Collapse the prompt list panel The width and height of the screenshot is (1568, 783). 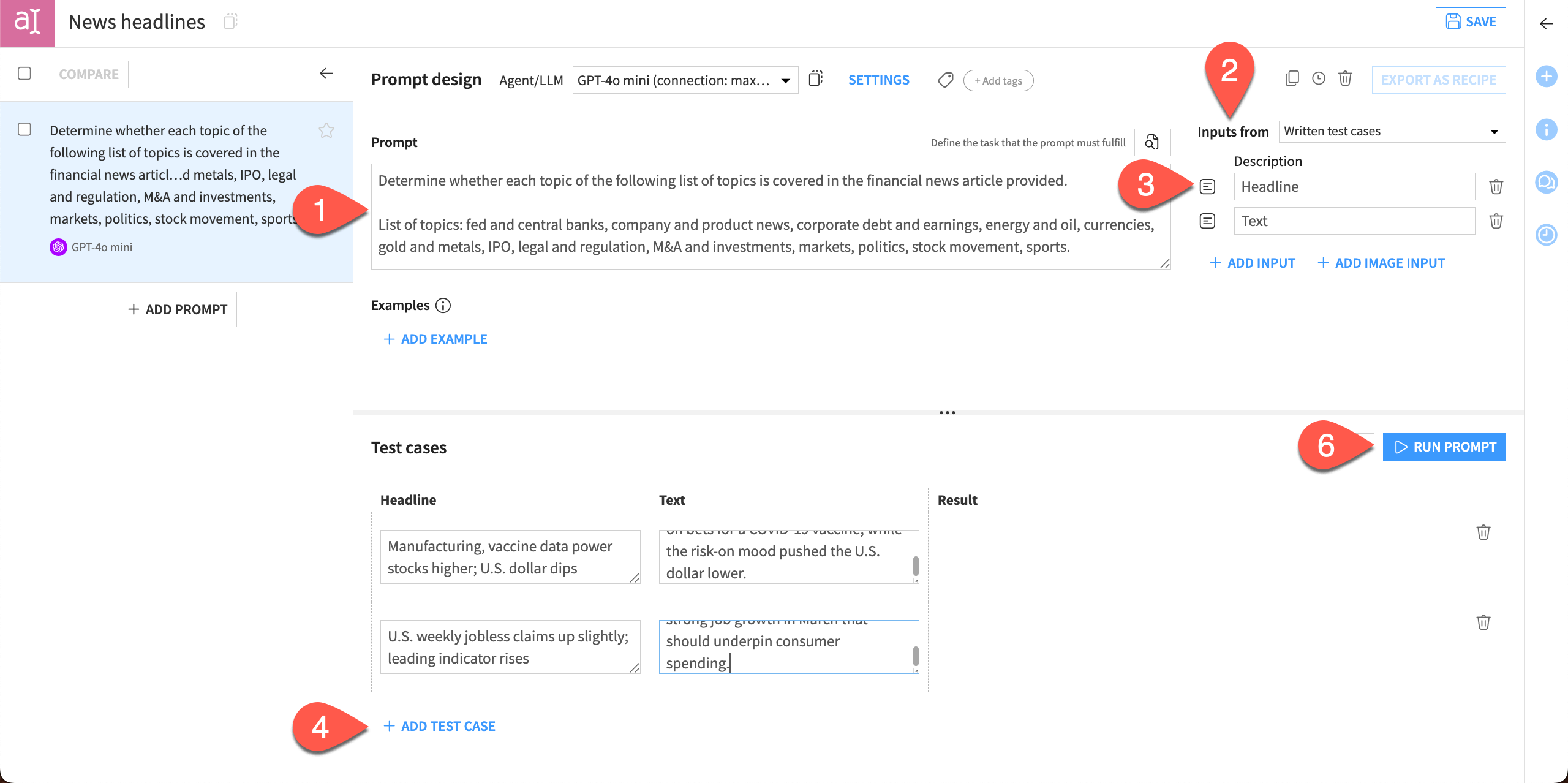click(326, 74)
